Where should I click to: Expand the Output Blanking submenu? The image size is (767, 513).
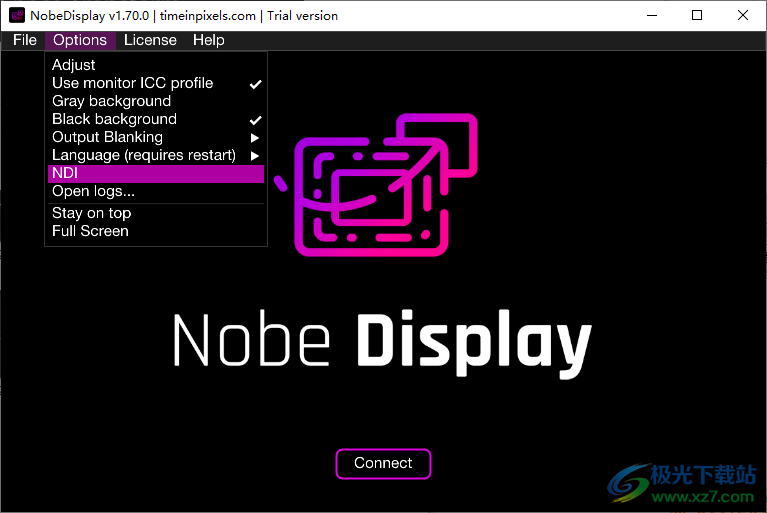pos(156,137)
